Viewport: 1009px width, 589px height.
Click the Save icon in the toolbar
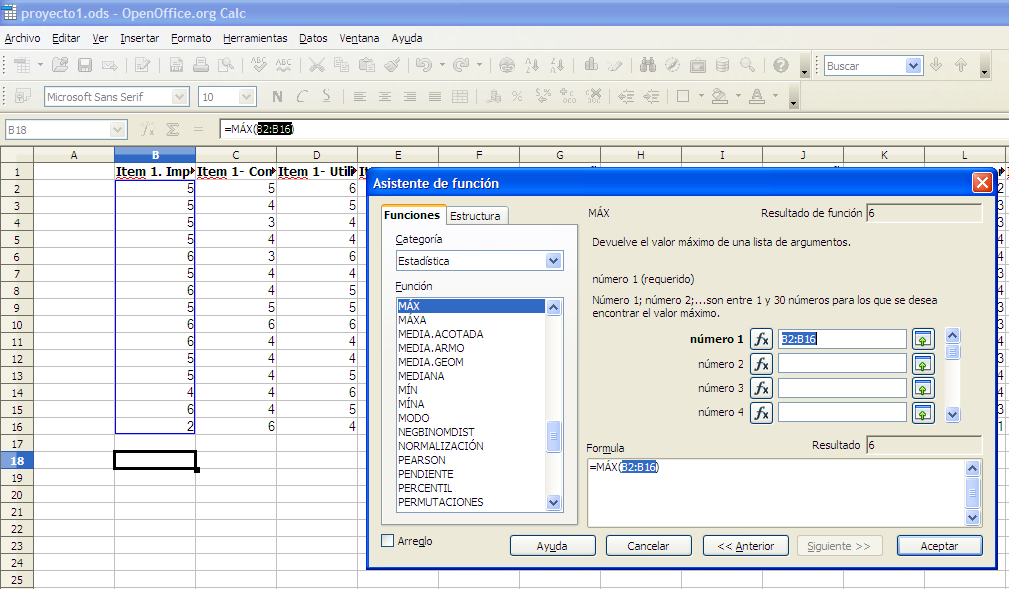pyautogui.click(x=85, y=65)
